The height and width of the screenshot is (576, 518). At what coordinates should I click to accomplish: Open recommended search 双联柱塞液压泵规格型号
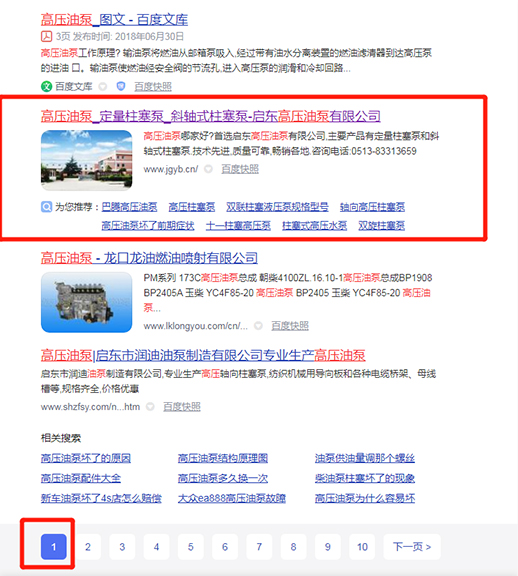(x=277, y=207)
